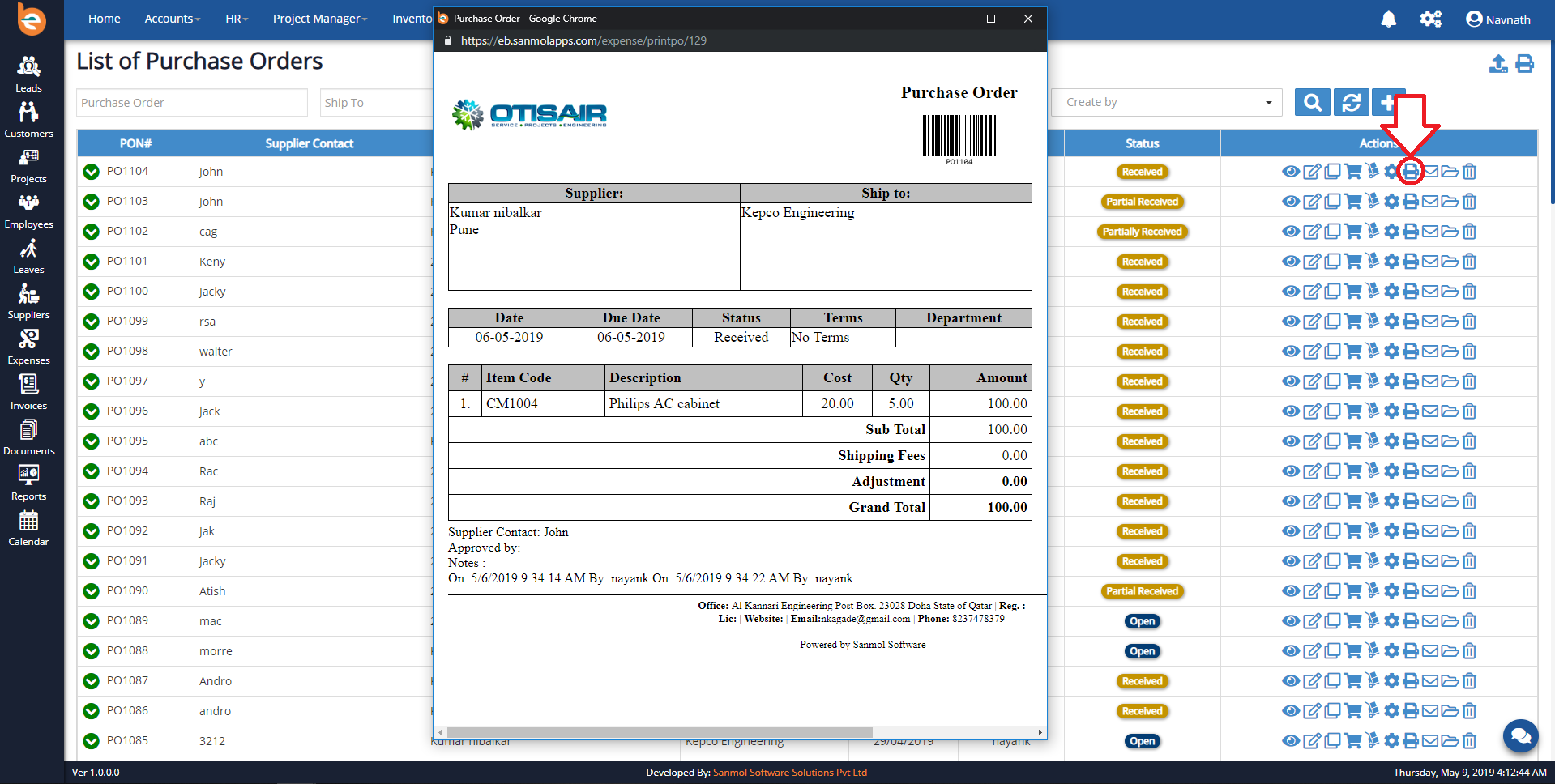Click the PON# column header
The height and width of the screenshot is (784, 1555).
pos(135,143)
